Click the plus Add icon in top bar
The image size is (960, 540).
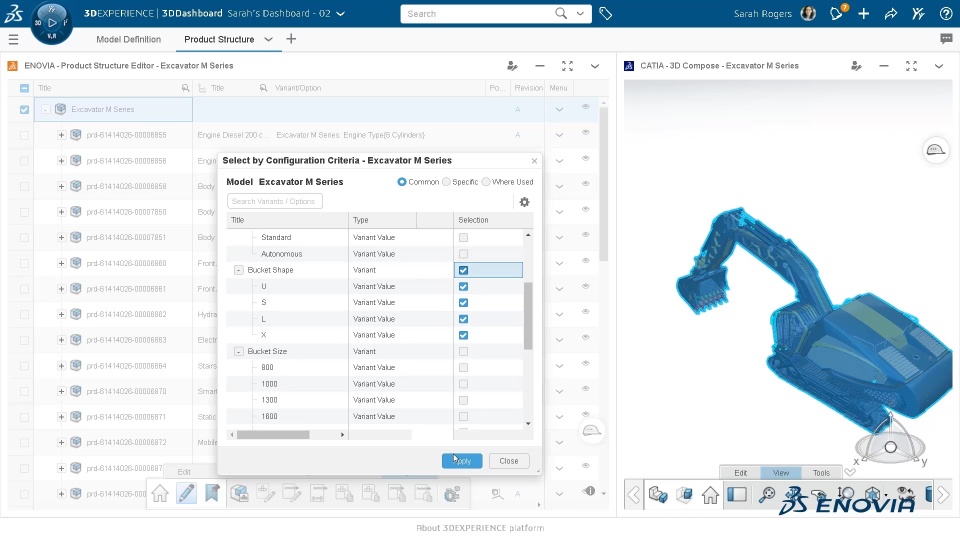[863, 13]
